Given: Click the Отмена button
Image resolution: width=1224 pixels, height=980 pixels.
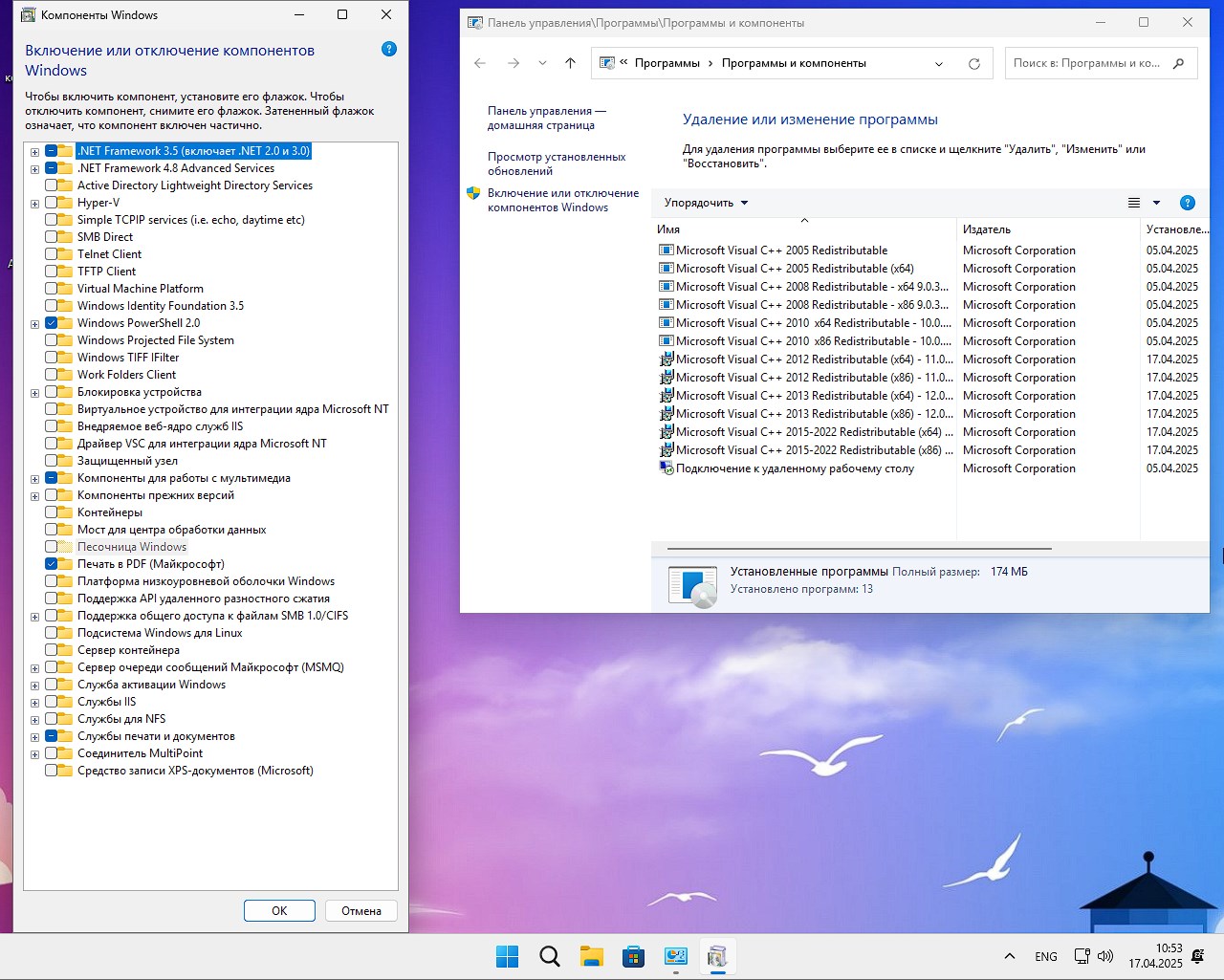Looking at the screenshot, I should (x=361, y=911).
